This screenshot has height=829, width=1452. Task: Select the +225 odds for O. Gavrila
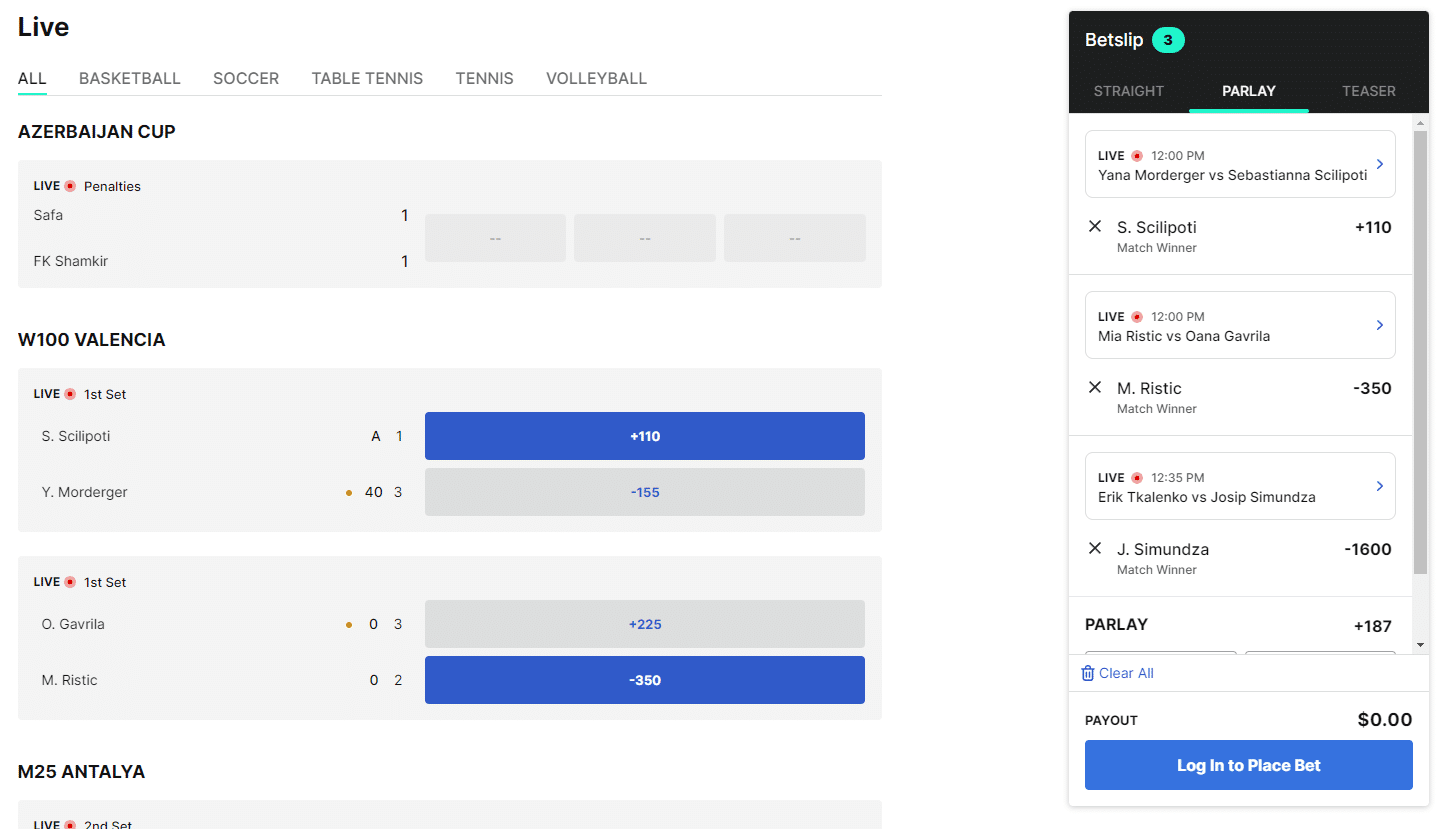pos(644,624)
